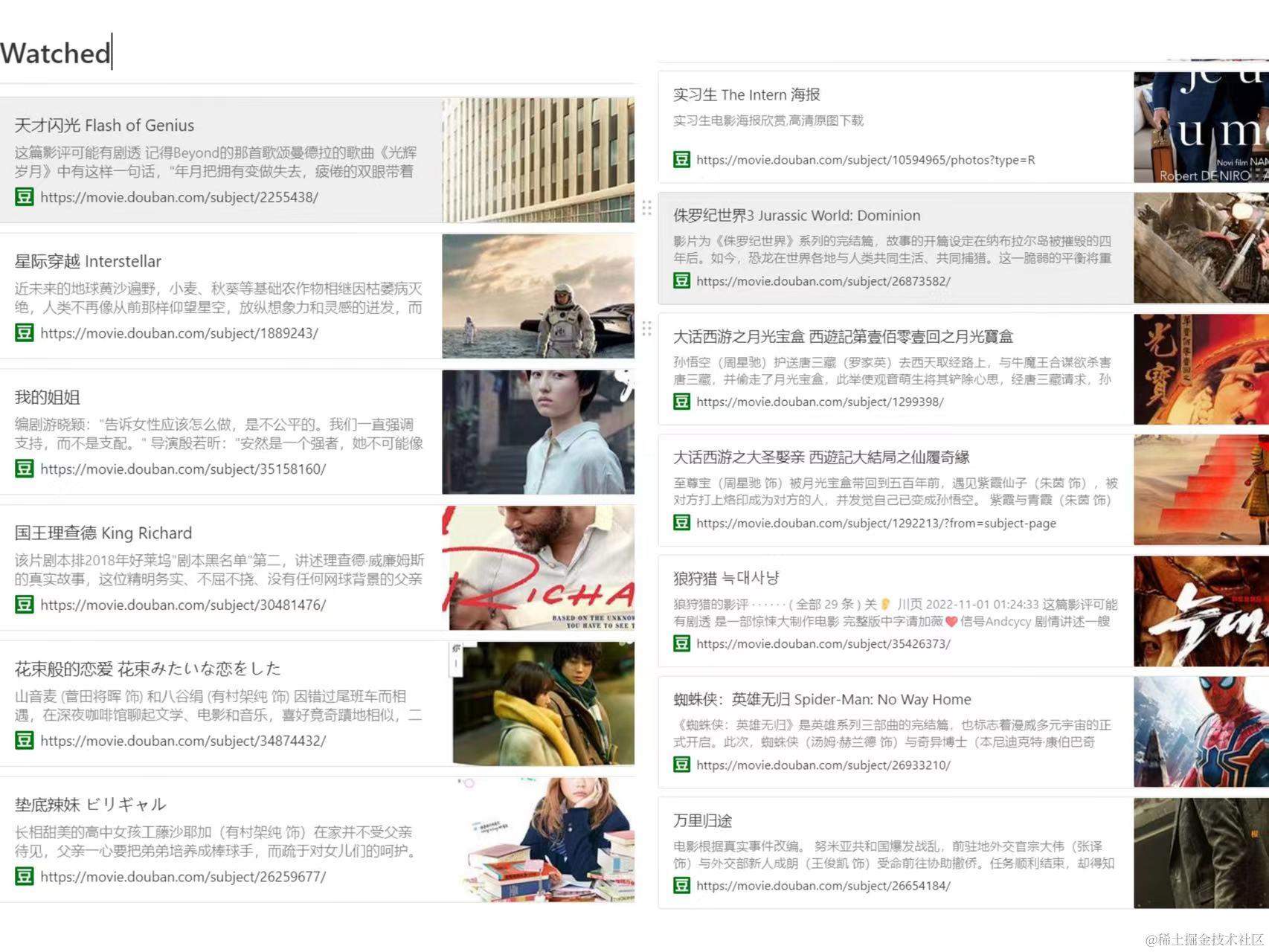This screenshot has width=1269, height=952.
Task: Open the Douban link ending in subject/2255438/
Action: [x=179, y=197]
